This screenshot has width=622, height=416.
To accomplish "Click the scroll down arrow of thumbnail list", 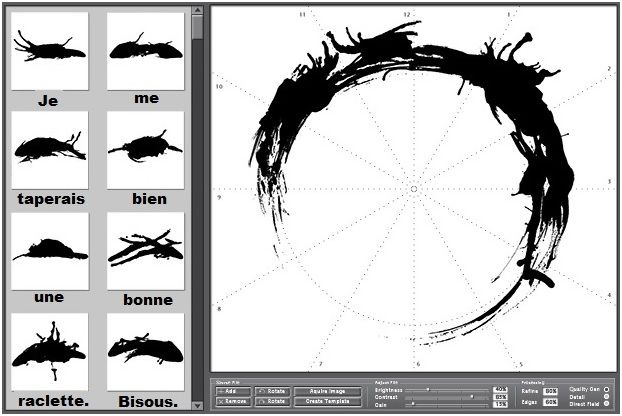I will pos(197,406).
